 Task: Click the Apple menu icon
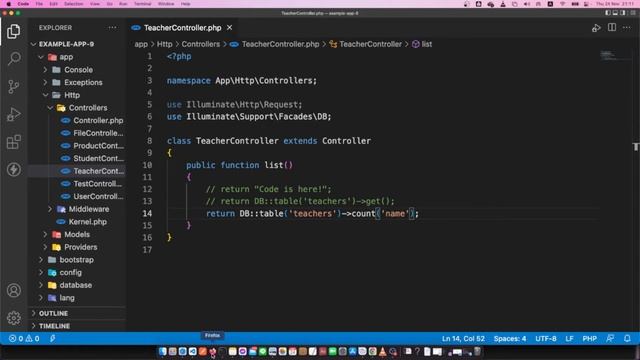tap(8, 4)
